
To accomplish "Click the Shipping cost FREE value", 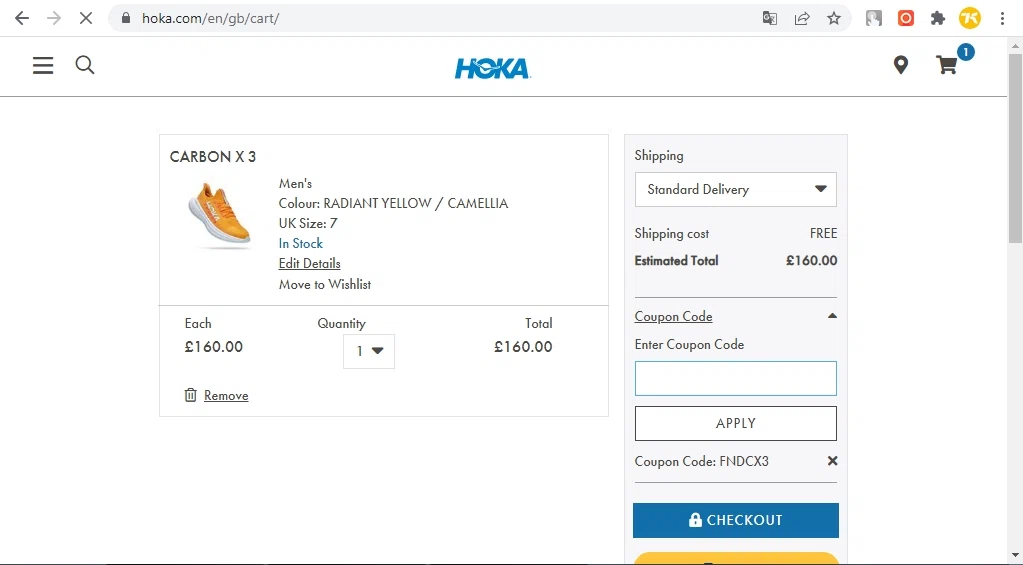I will (x=823, y=234).
